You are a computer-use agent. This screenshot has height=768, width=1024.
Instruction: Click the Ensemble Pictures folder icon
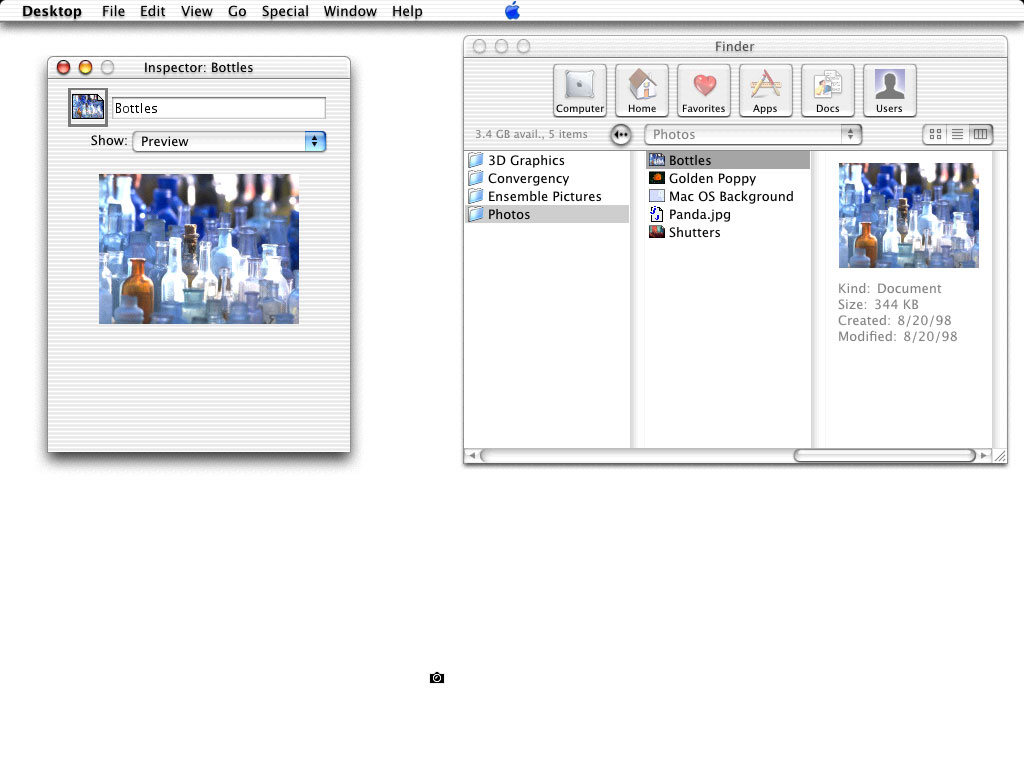tap(476, 196)
